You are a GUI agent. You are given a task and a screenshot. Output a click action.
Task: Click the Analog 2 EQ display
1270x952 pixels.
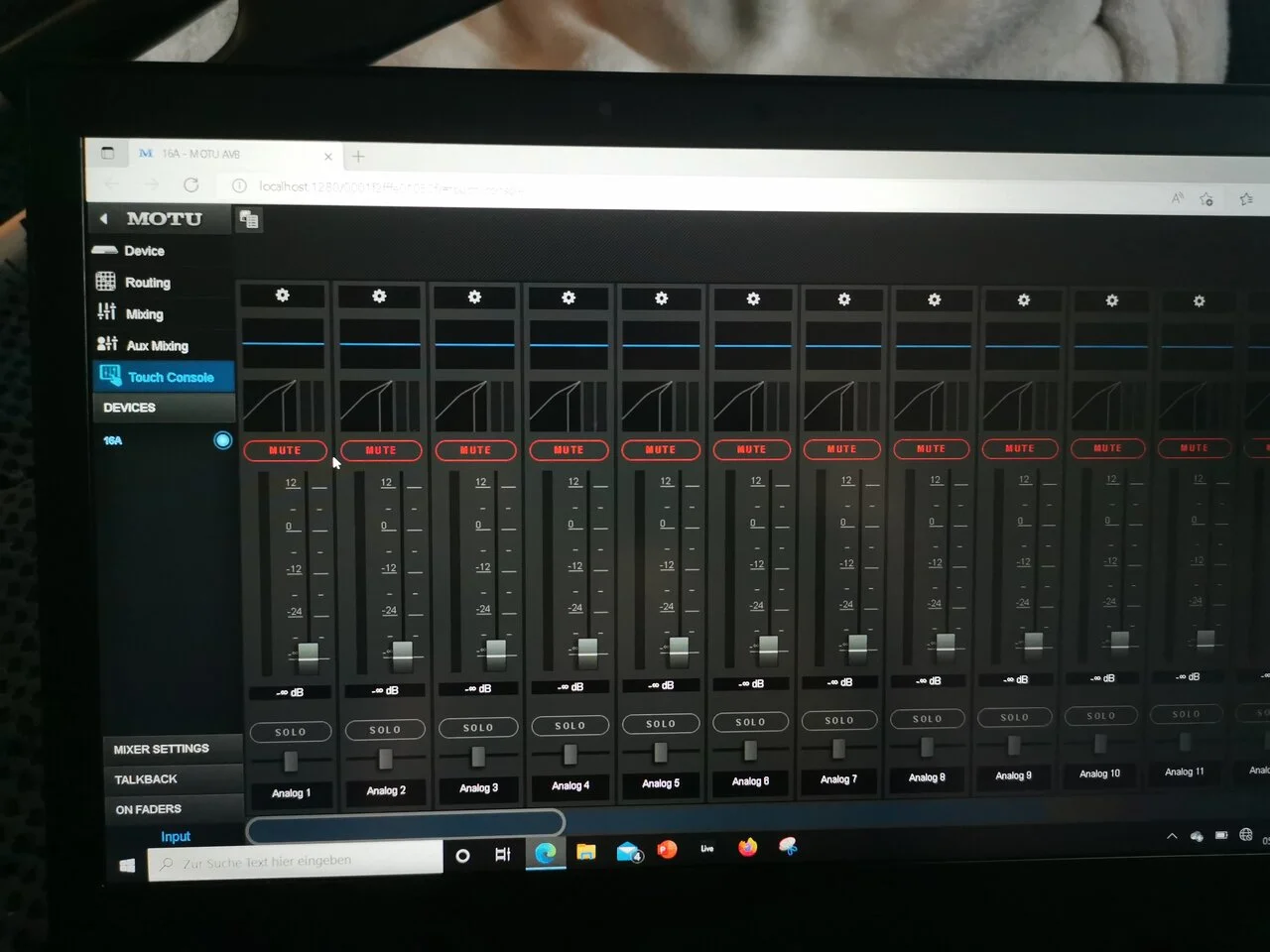coord(380,344)
